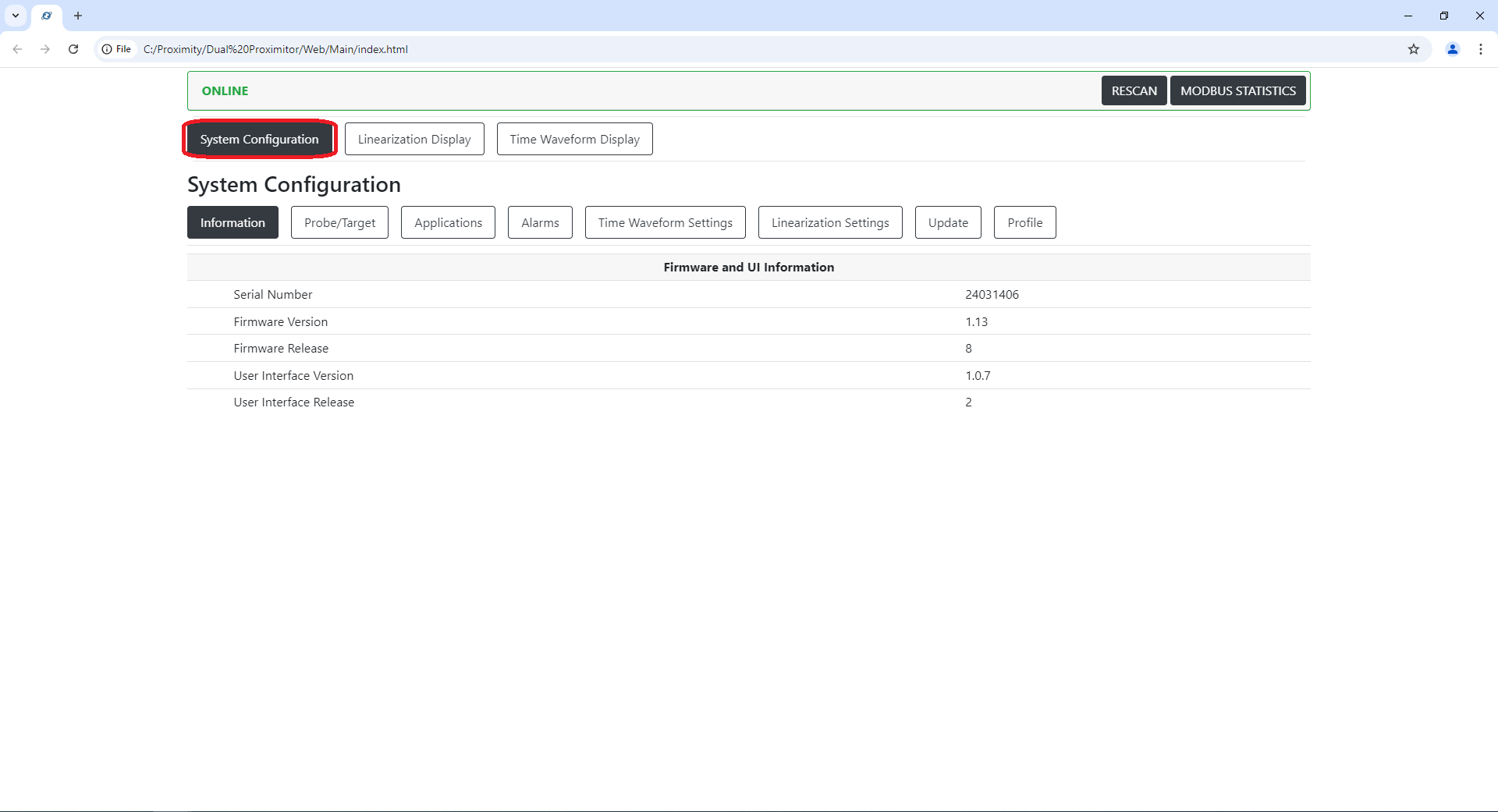The image size is (1498, 812).
Task: Go to the Update tab
Action: tap(948, 222)
